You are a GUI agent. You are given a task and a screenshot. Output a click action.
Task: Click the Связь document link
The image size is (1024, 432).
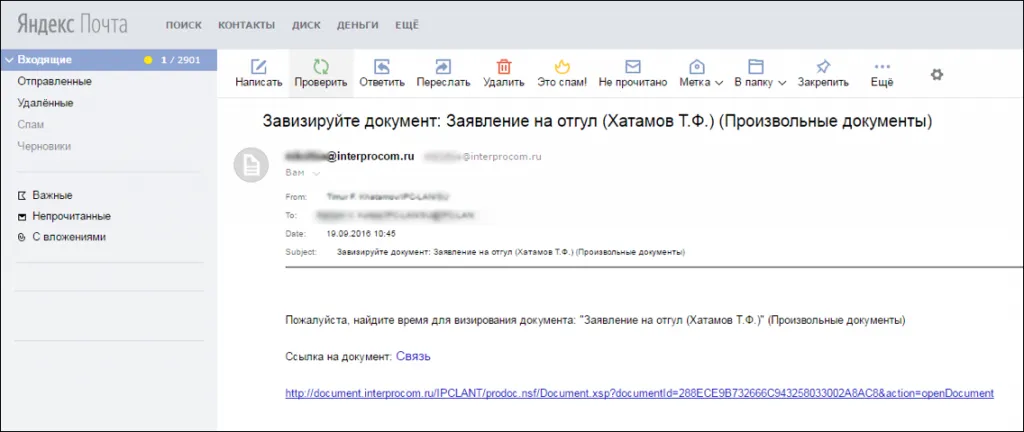tap(413, 356)
